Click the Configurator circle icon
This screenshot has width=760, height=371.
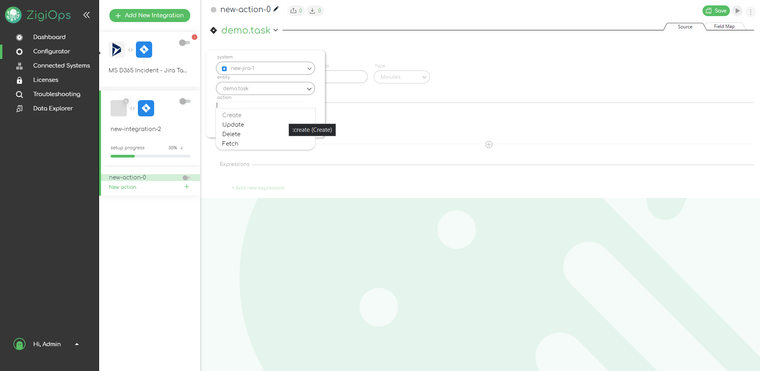pyautogui.click(x=19, y=51)
